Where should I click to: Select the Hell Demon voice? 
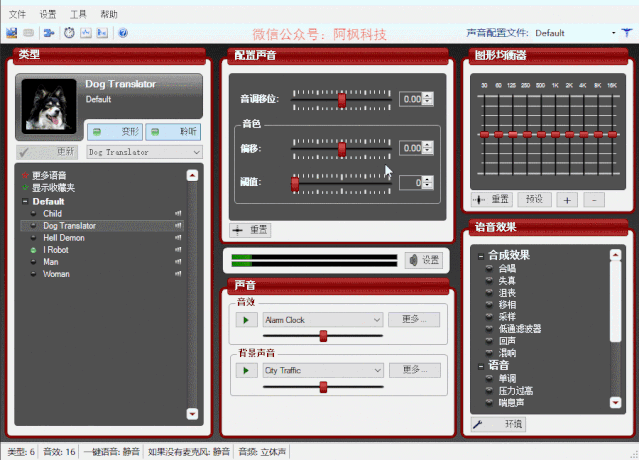coord(64,238)
